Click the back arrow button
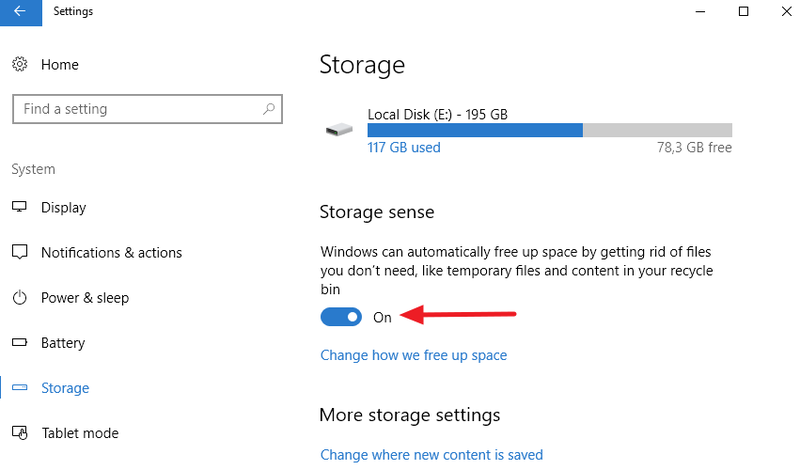This screenshot has height=470, width=800. point(20,12)
